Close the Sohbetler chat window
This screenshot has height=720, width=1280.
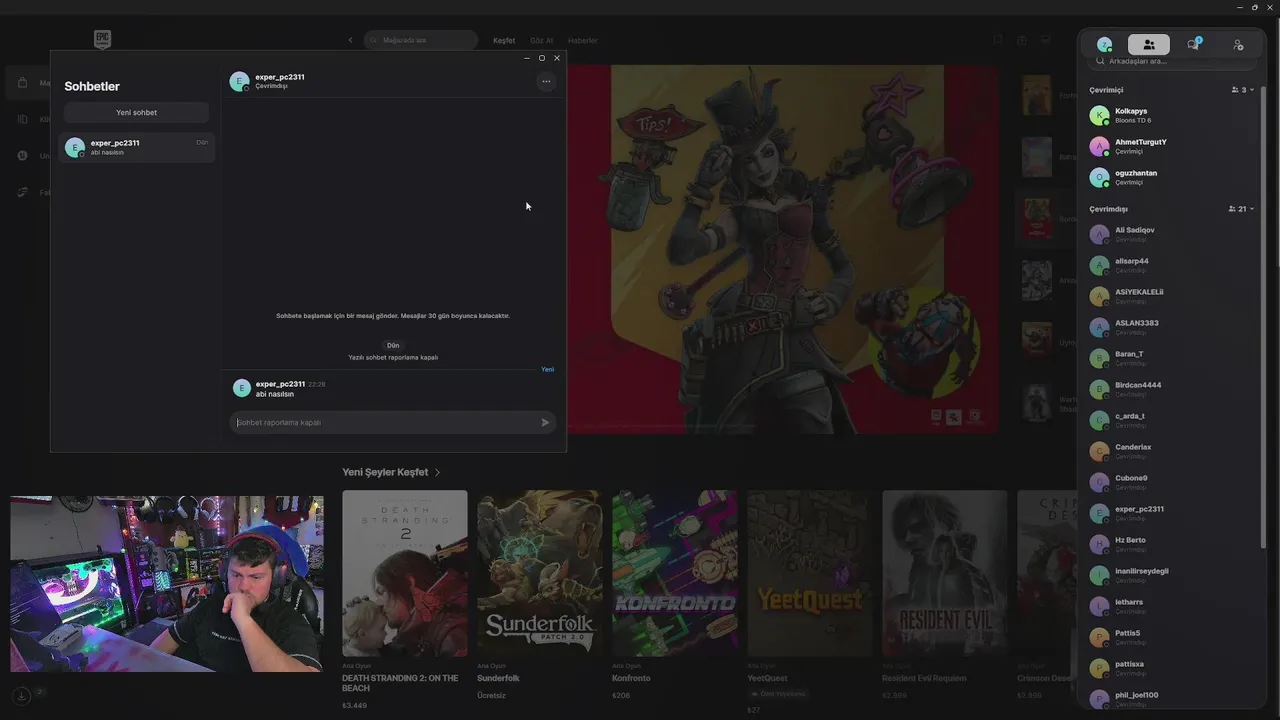click(557, 58)
